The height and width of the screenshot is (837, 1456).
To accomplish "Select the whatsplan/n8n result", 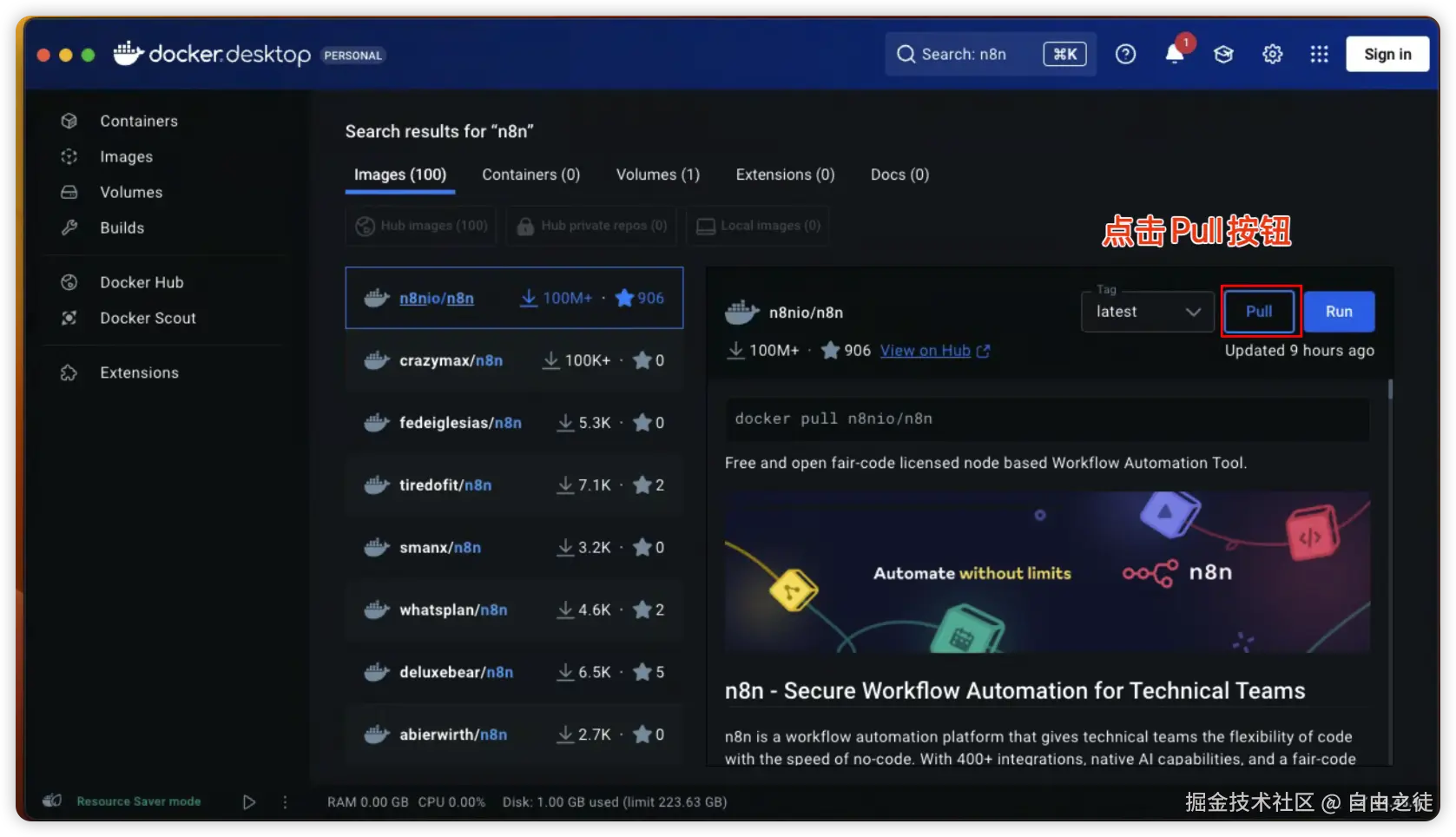I will point(514,610).
